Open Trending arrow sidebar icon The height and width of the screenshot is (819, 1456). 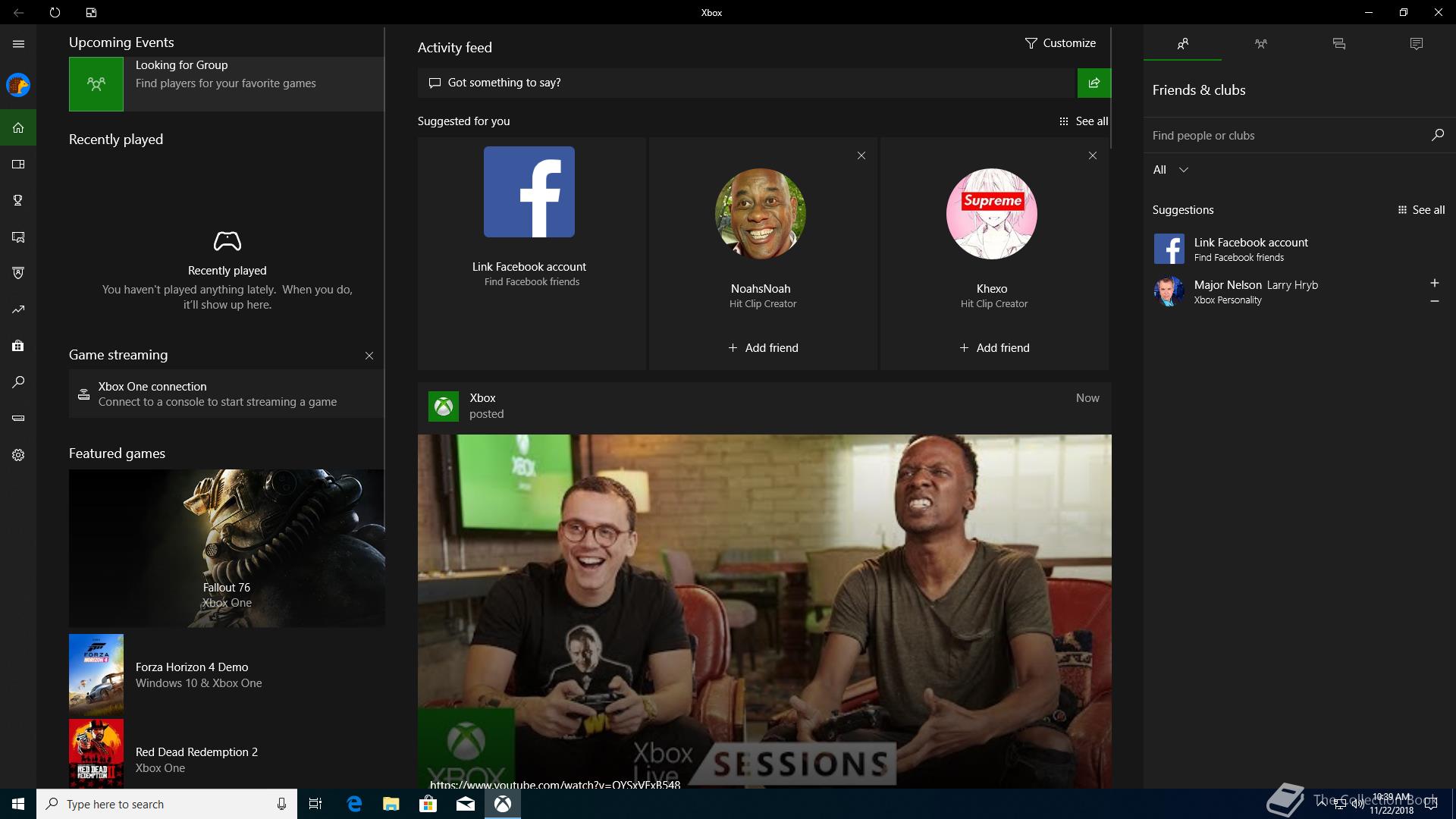(x=18, y=309)
